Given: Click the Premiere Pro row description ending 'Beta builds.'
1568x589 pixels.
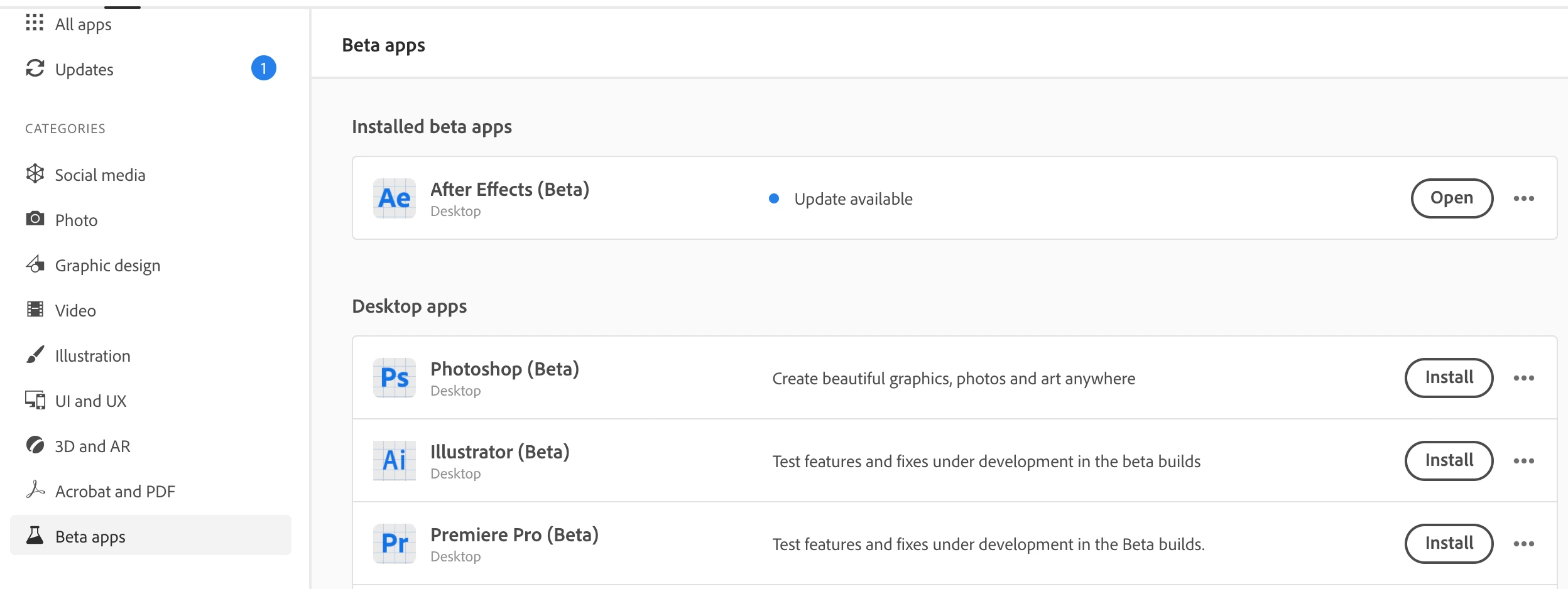Looking at the screenshot, I should pyautogui.click(x=988, y=544).
